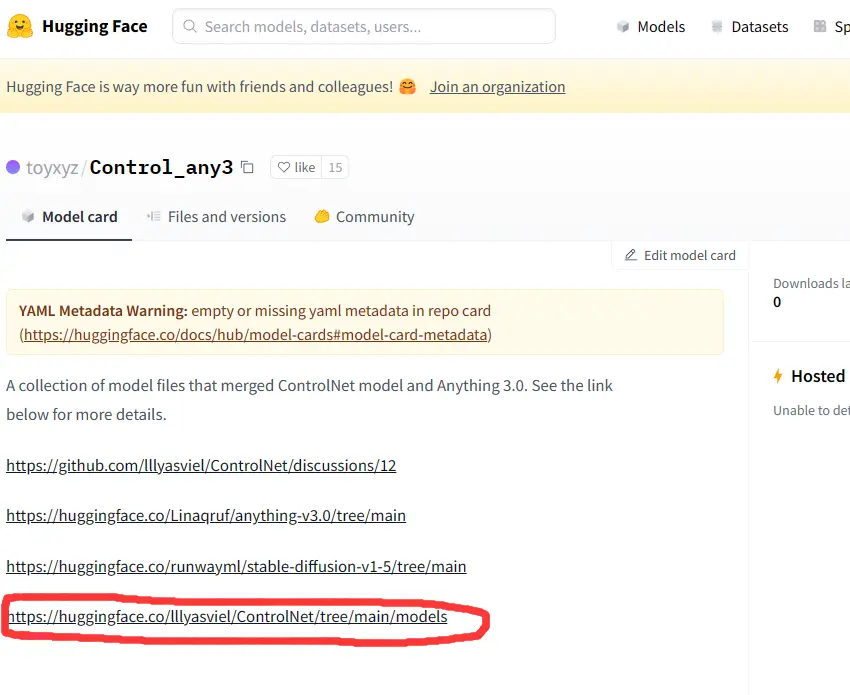The height and width of the screenshot is (695, 850).
Task: Click the Datasets stack icon
Action: point(717,27)
